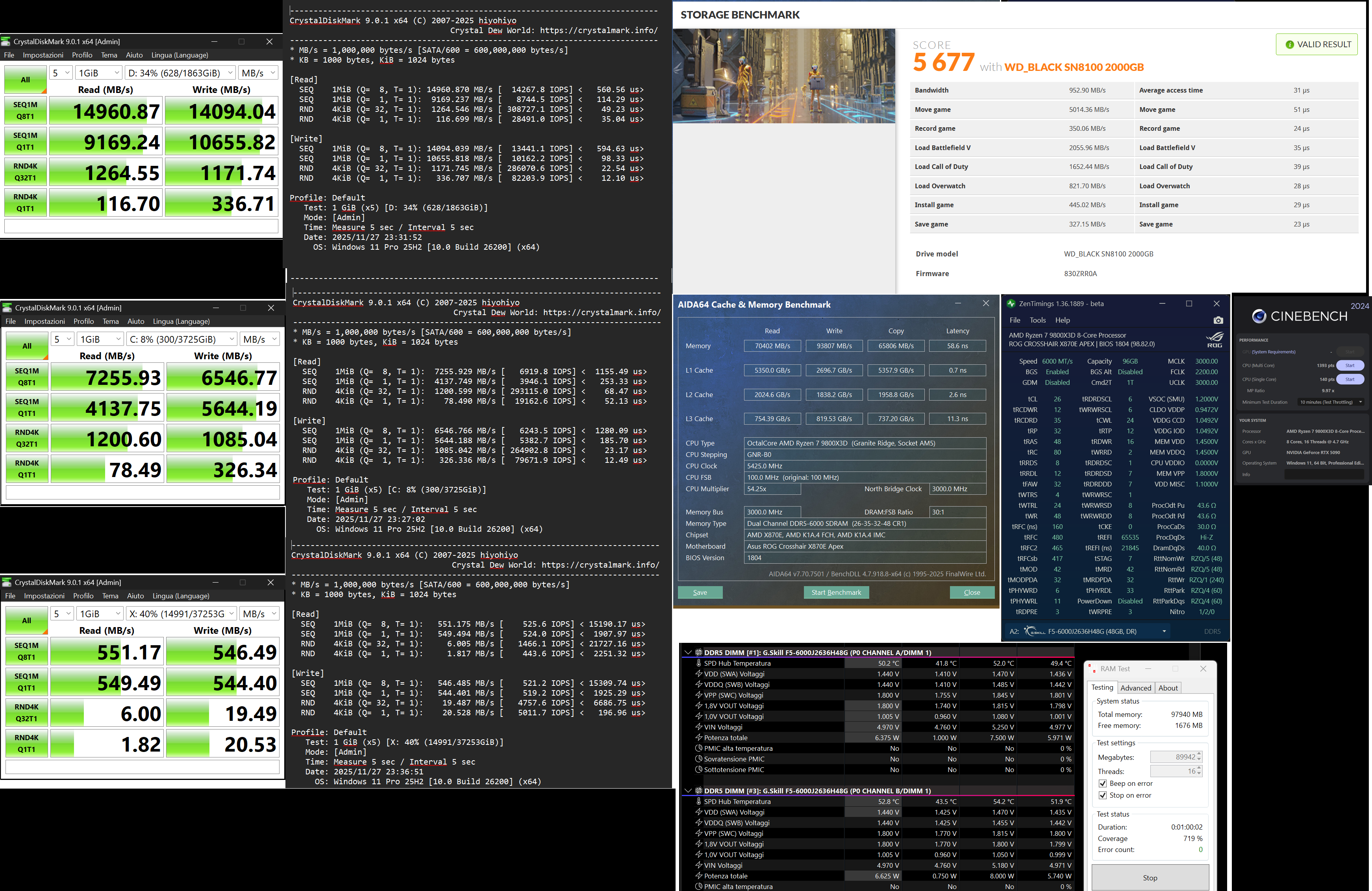Viewport: 1372px width, 891px height.
Task: Switch to the Advanced tab in RAM Test
Action: (1136, 688)
